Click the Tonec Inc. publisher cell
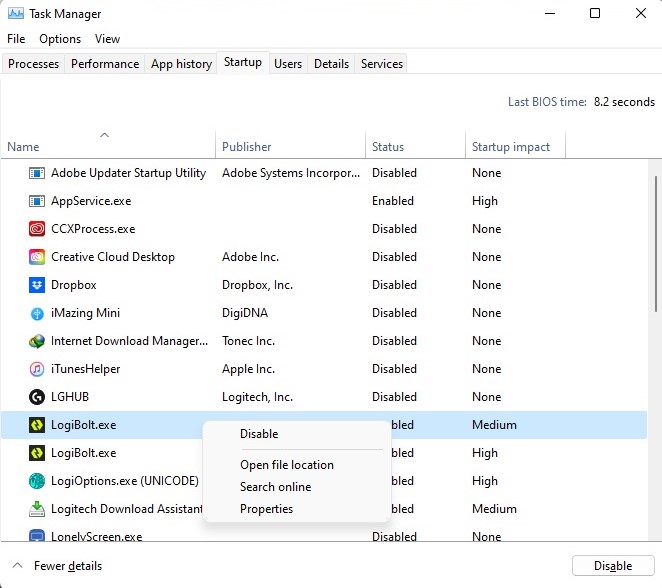Image resolution: width=662 pixels, height=588 pixels. pos(248,341)
